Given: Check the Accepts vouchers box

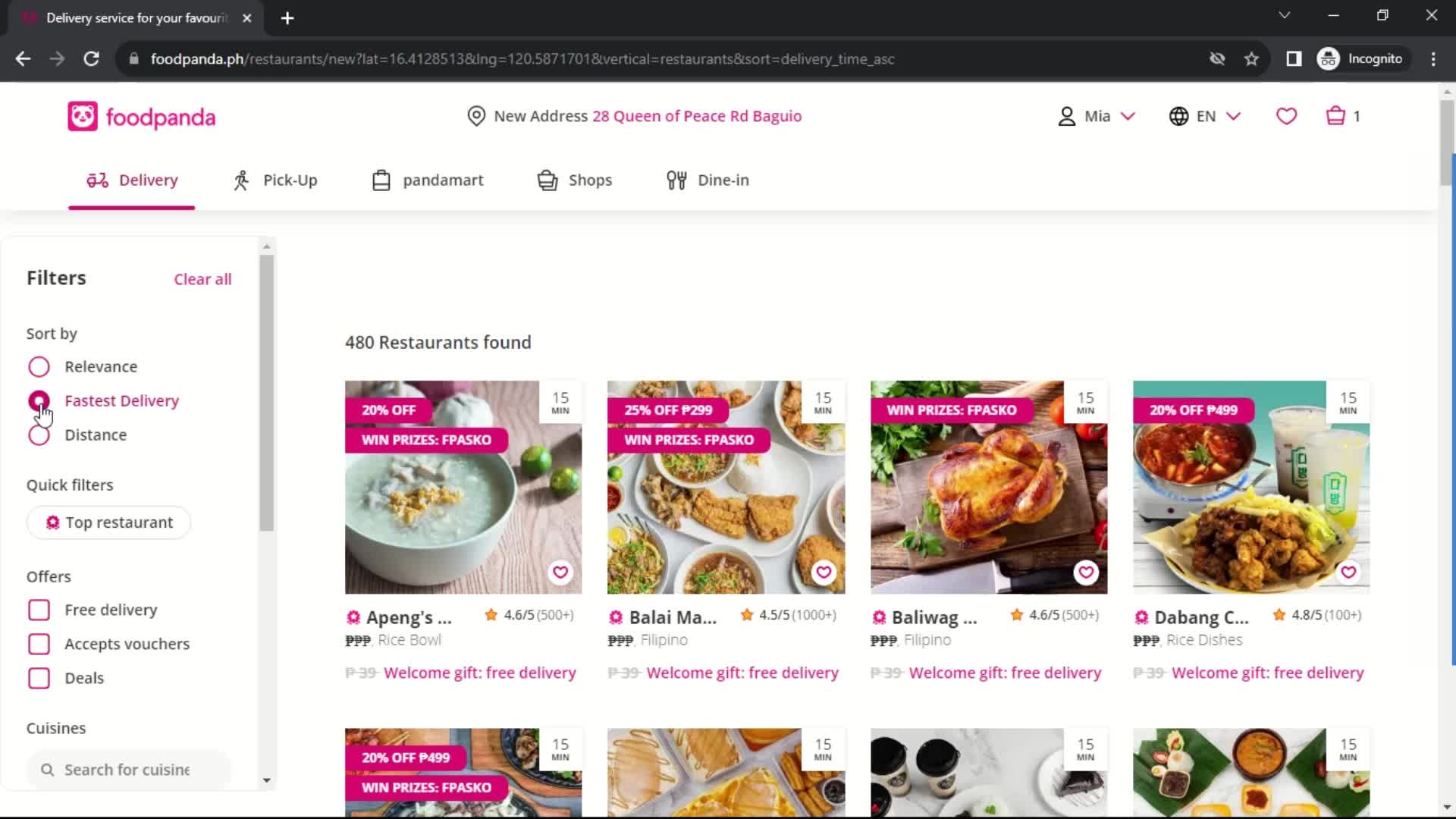Looking at the screenshot, I should click(39, 644).
